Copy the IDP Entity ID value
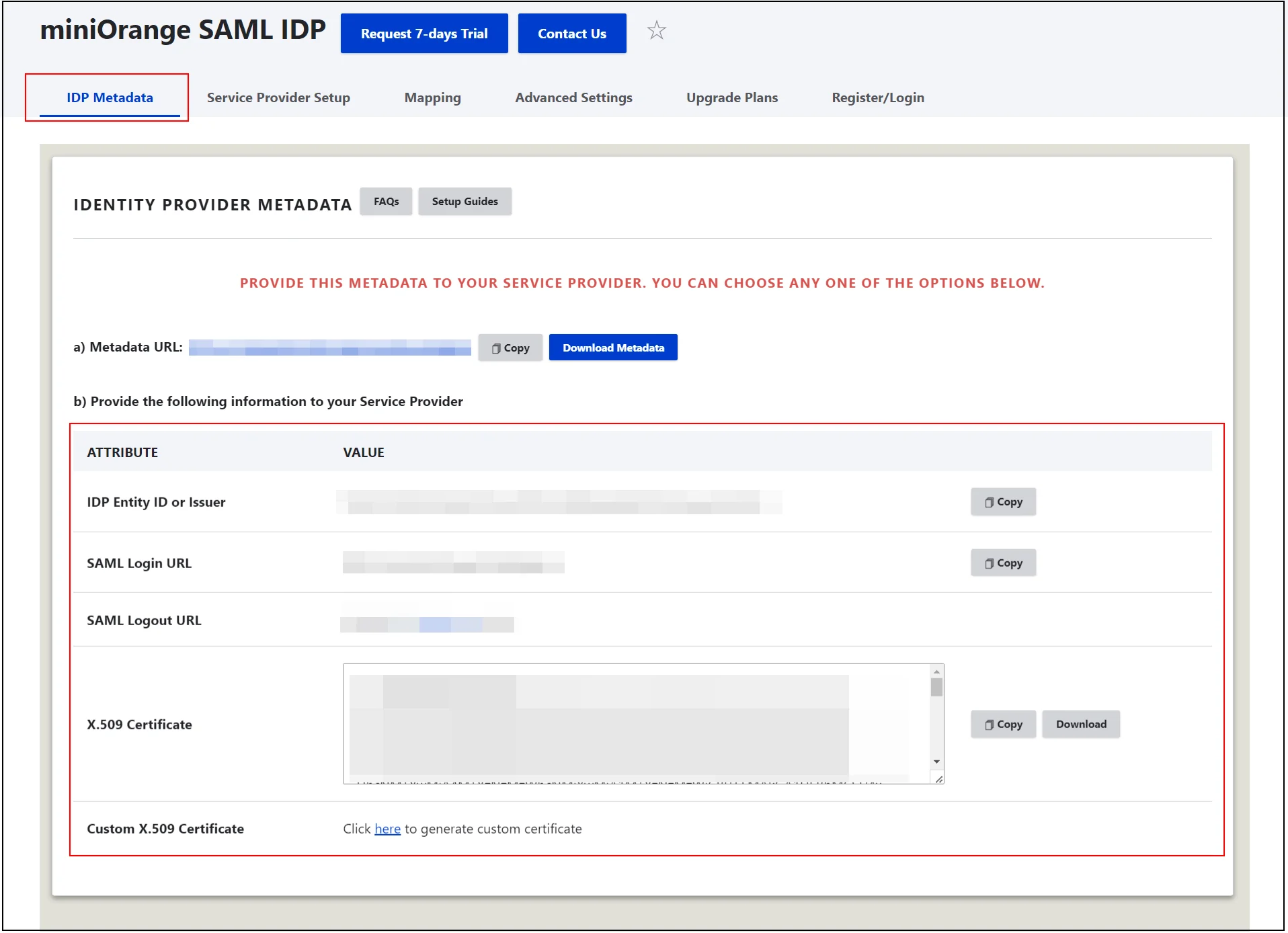 (1003, 502)
